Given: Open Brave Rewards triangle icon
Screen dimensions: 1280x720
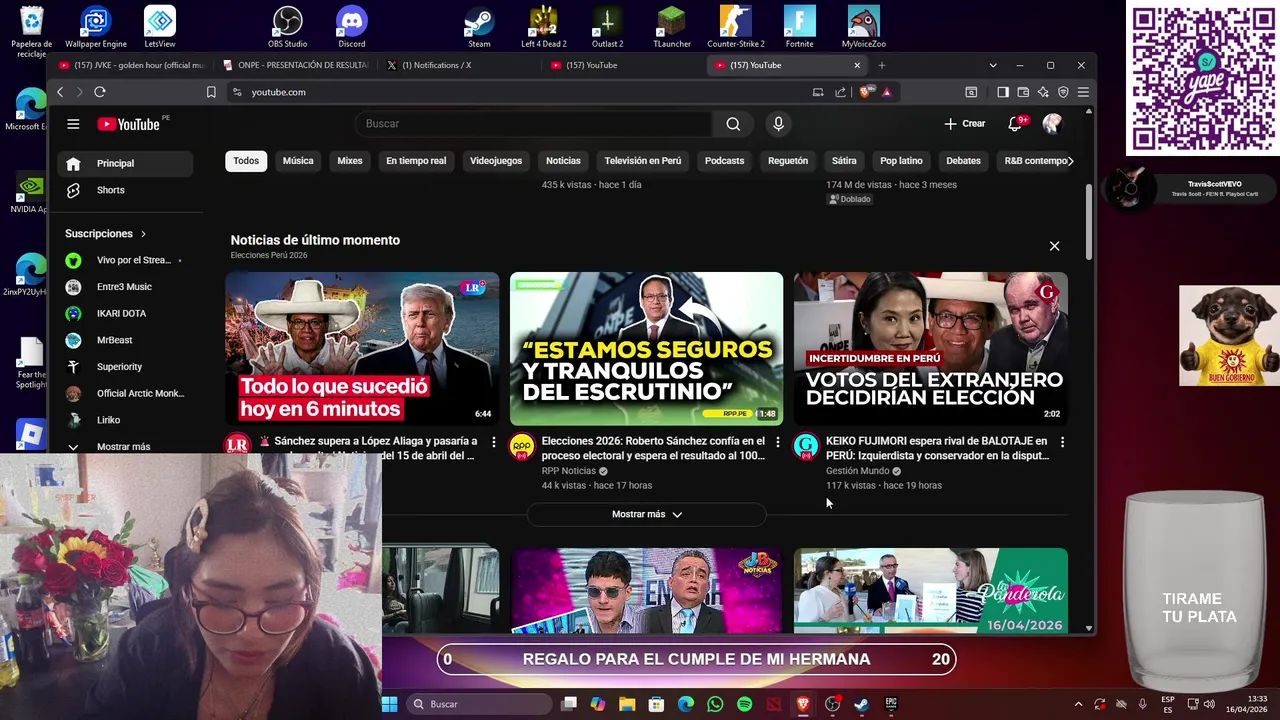Looking at the screenshot, I should coord(886,92).
